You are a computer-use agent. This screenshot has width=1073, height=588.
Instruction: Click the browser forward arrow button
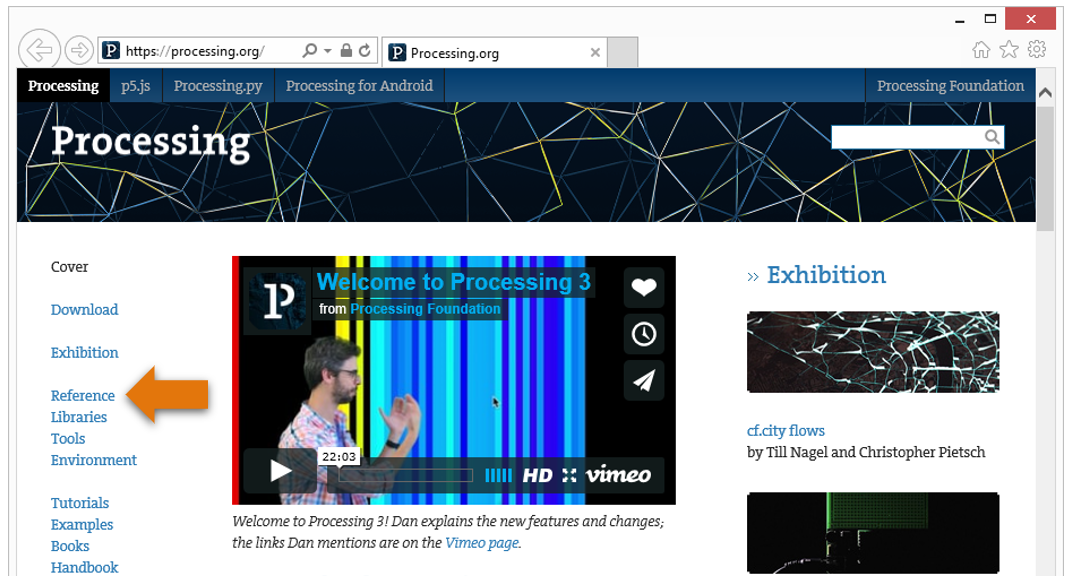click(79, 50)
